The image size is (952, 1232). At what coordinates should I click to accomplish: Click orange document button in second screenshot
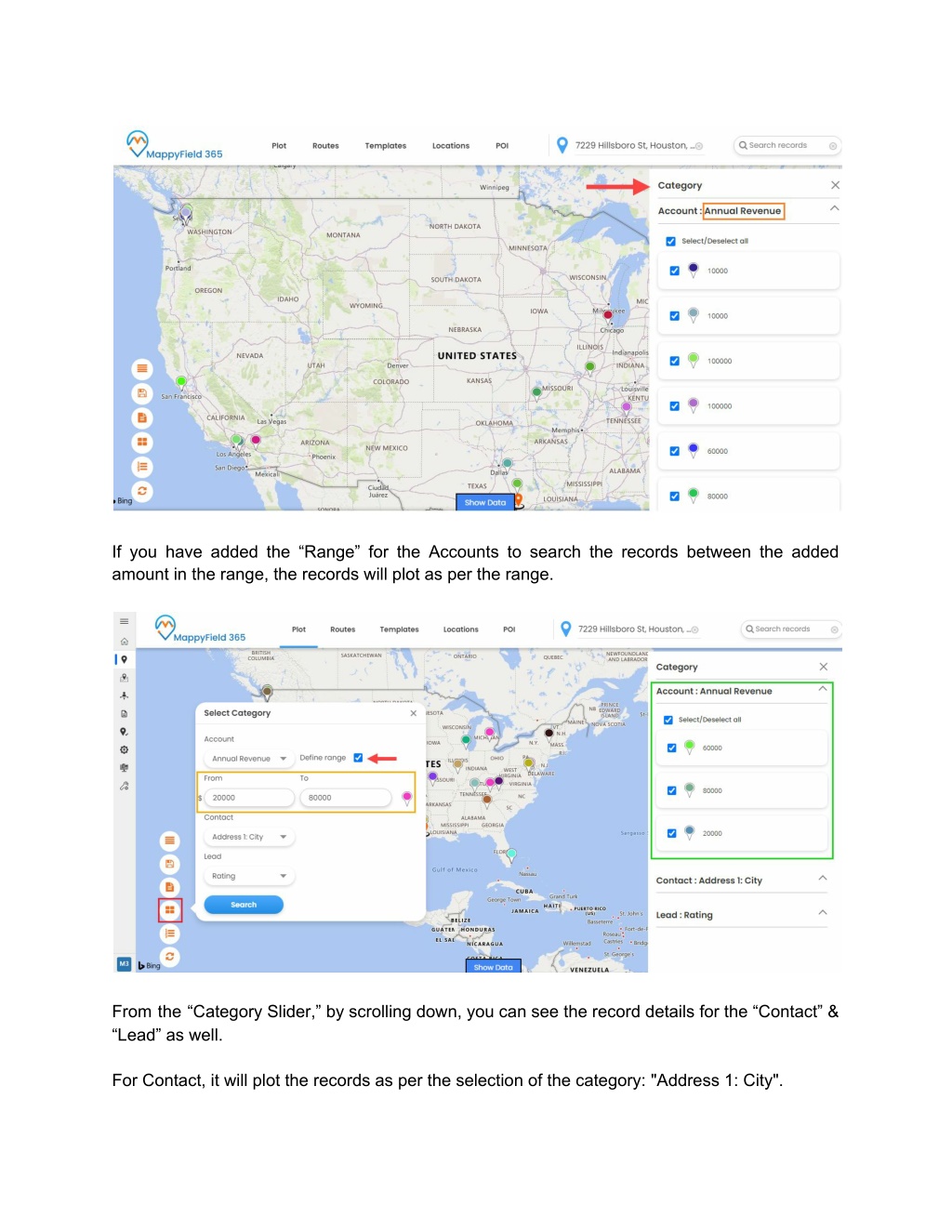coord(169,887)
